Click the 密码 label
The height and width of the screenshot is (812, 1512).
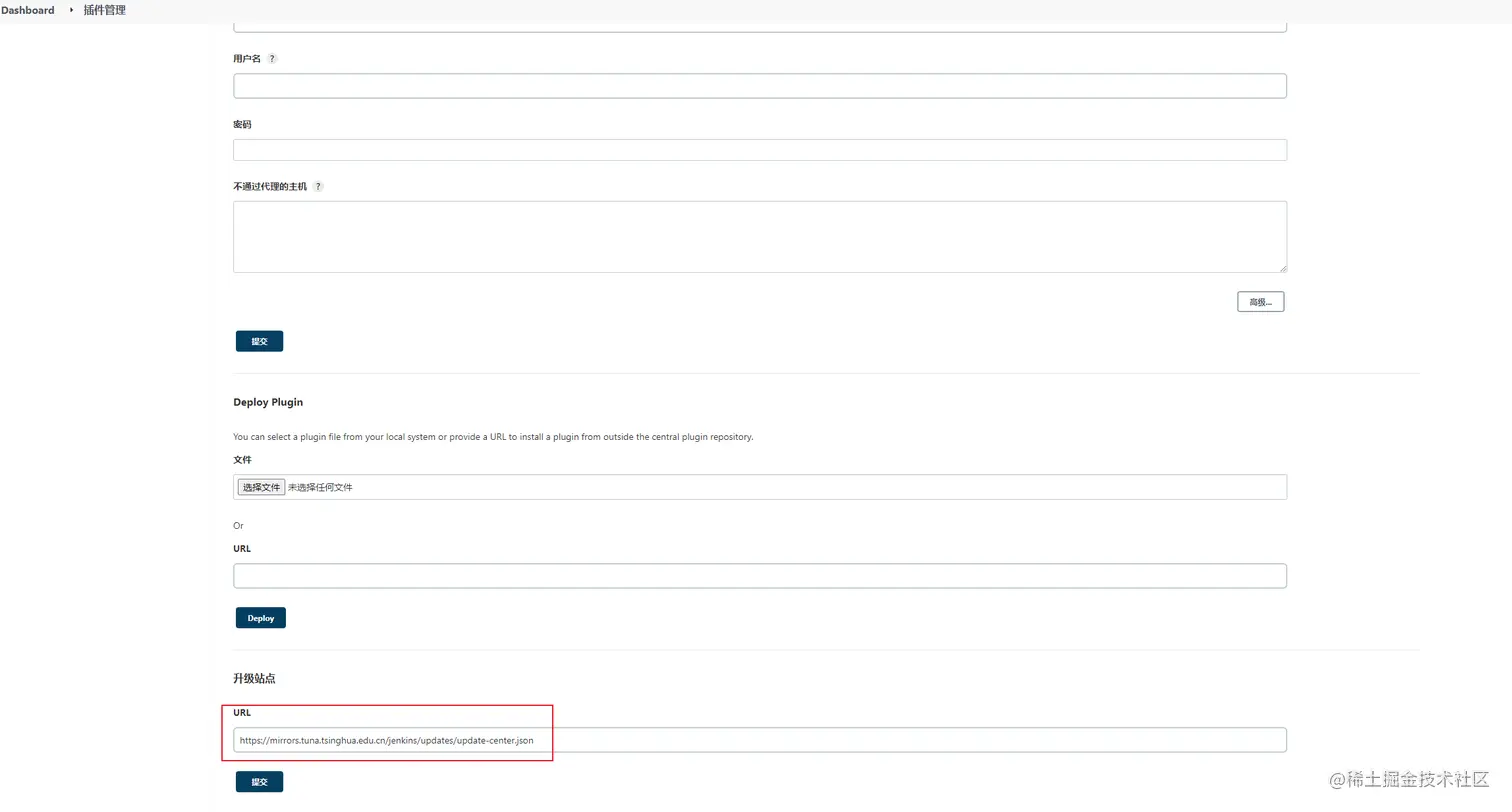tap(242, 125)
